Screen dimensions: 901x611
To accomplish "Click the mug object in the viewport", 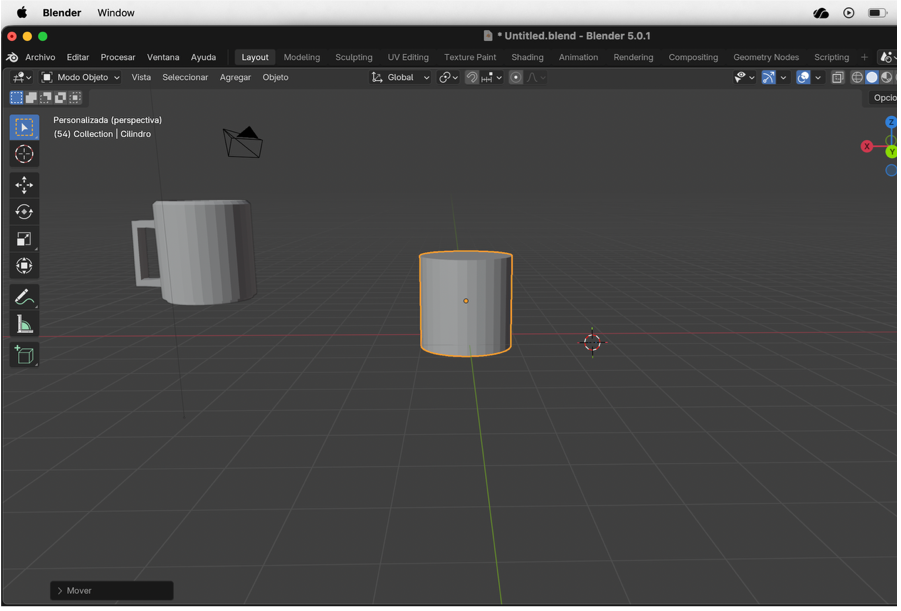I will tap(205, 250).
